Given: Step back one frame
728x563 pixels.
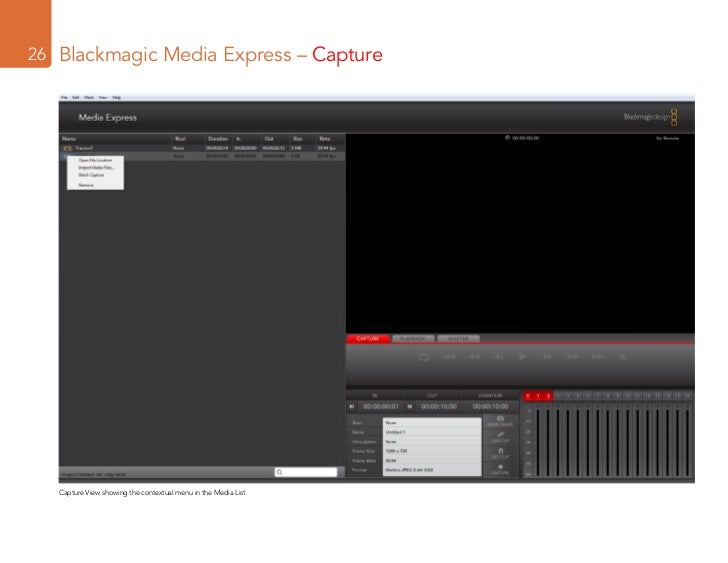Looking at the screenshot, I should click(x=499, y=357).
